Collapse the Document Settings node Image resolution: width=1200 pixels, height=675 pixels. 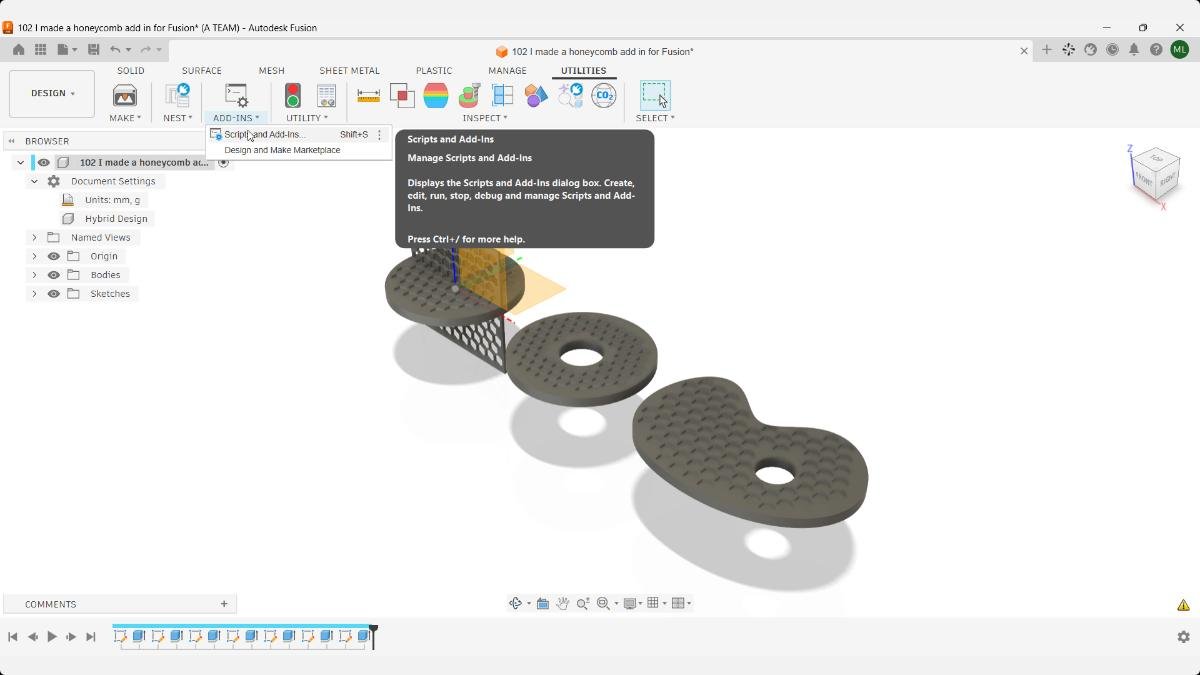pos(34,181)
